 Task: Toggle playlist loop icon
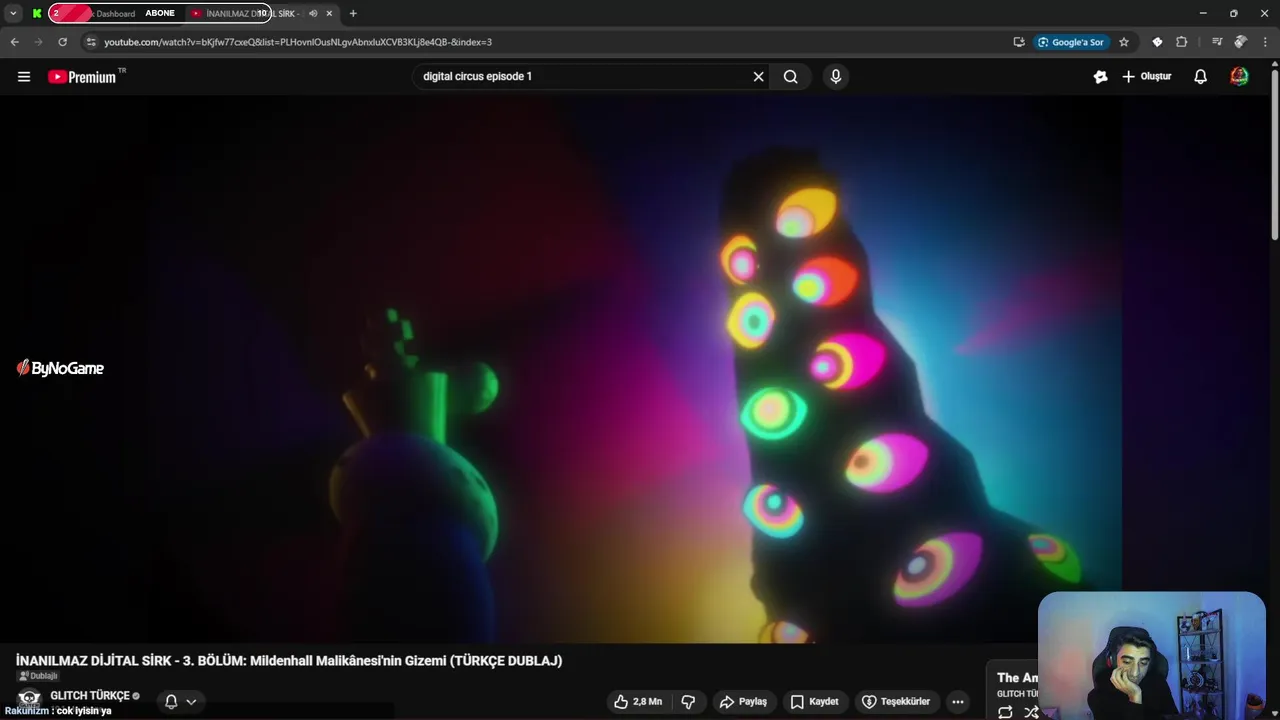(1005, 712)
